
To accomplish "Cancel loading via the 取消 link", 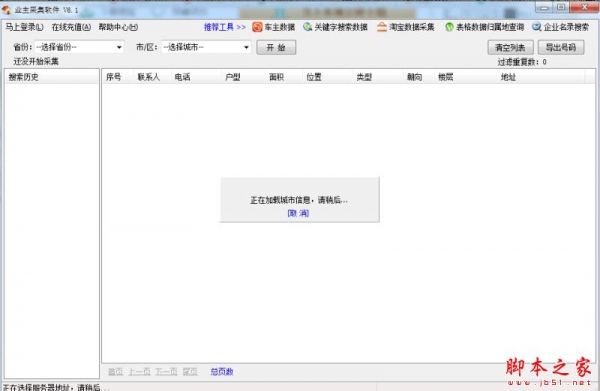I will pos(298,213).
